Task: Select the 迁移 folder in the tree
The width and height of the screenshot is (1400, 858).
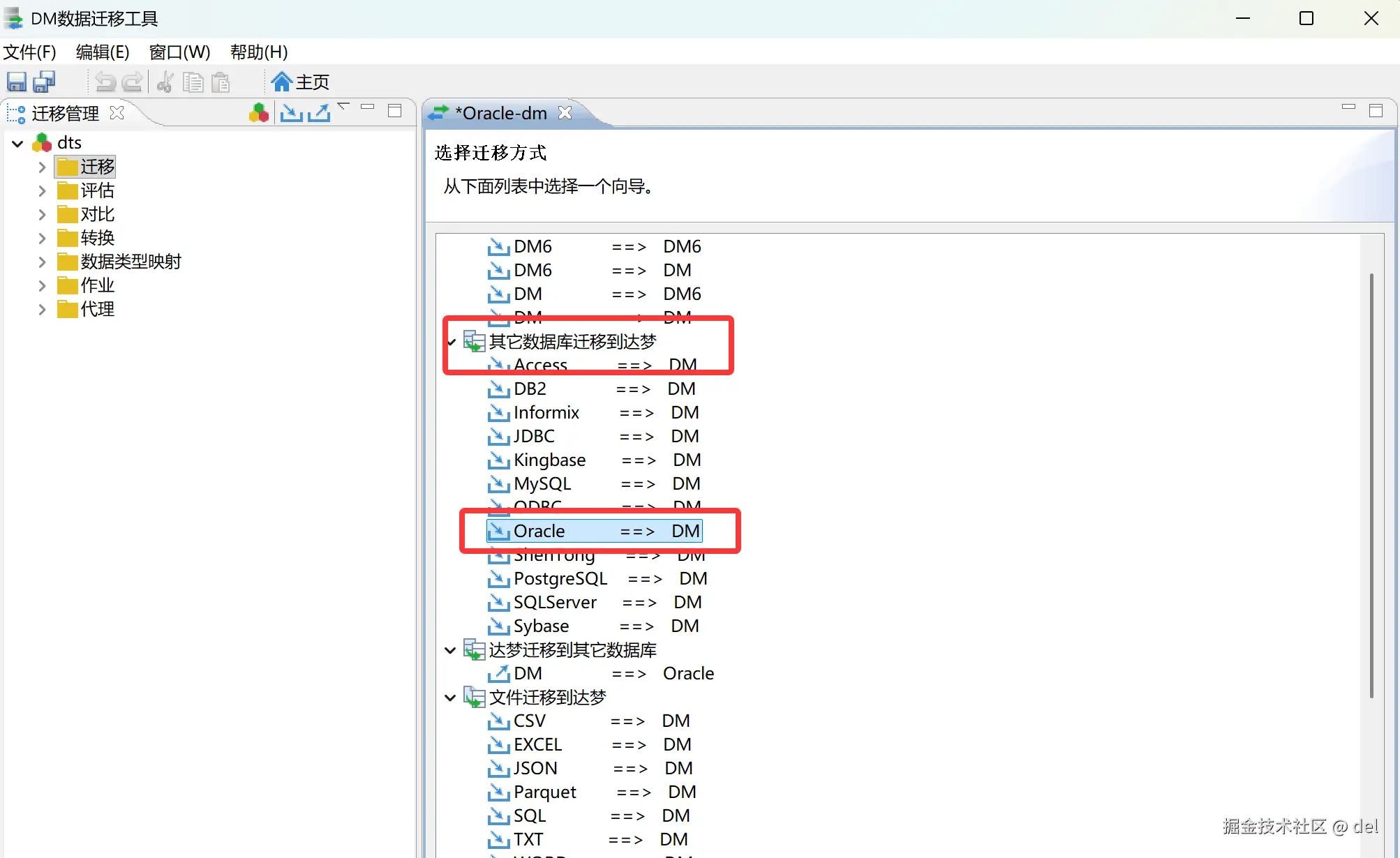Action: pos(86,167)
